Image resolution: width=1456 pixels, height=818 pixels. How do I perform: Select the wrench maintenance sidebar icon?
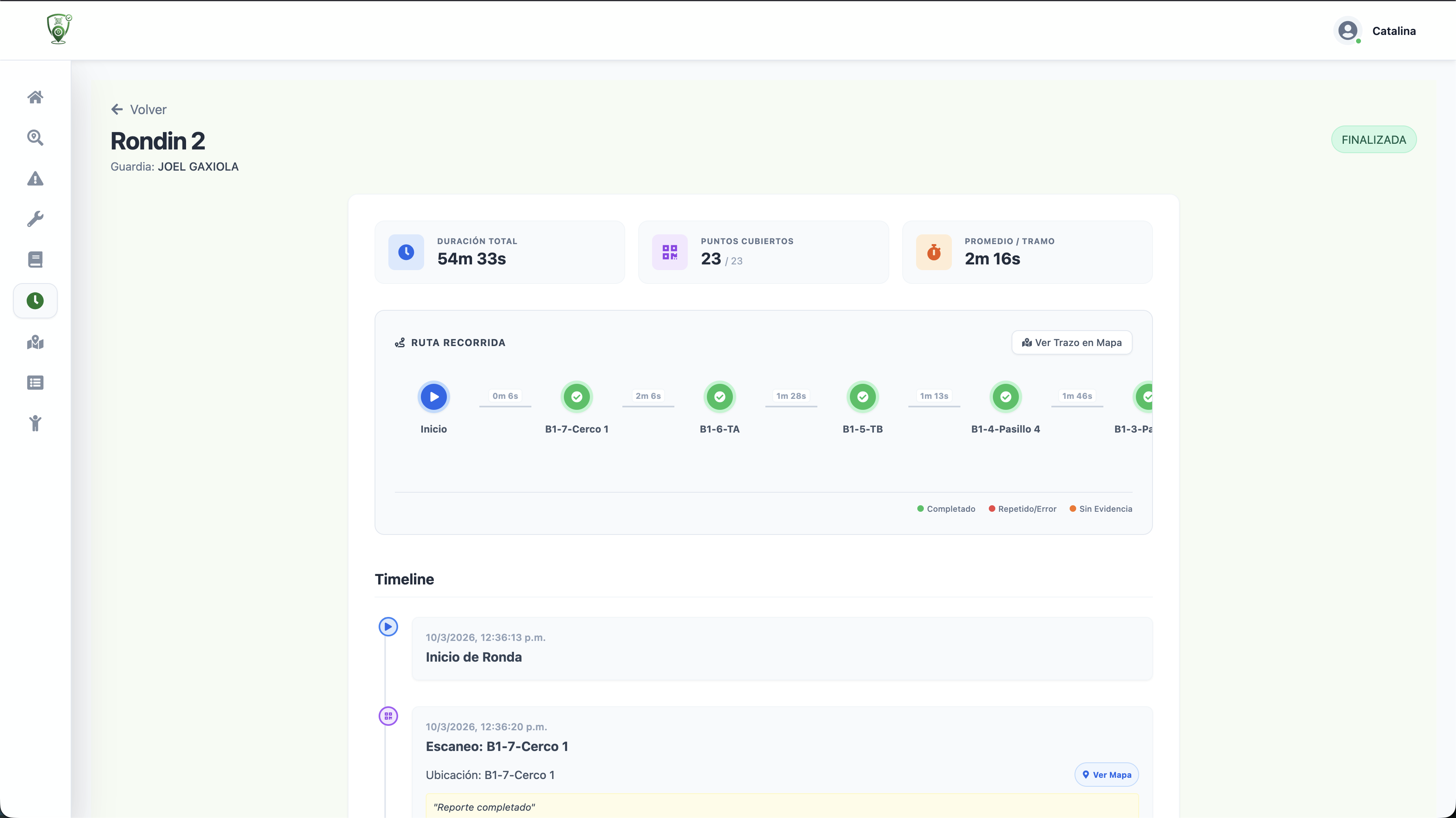point(35,219)
